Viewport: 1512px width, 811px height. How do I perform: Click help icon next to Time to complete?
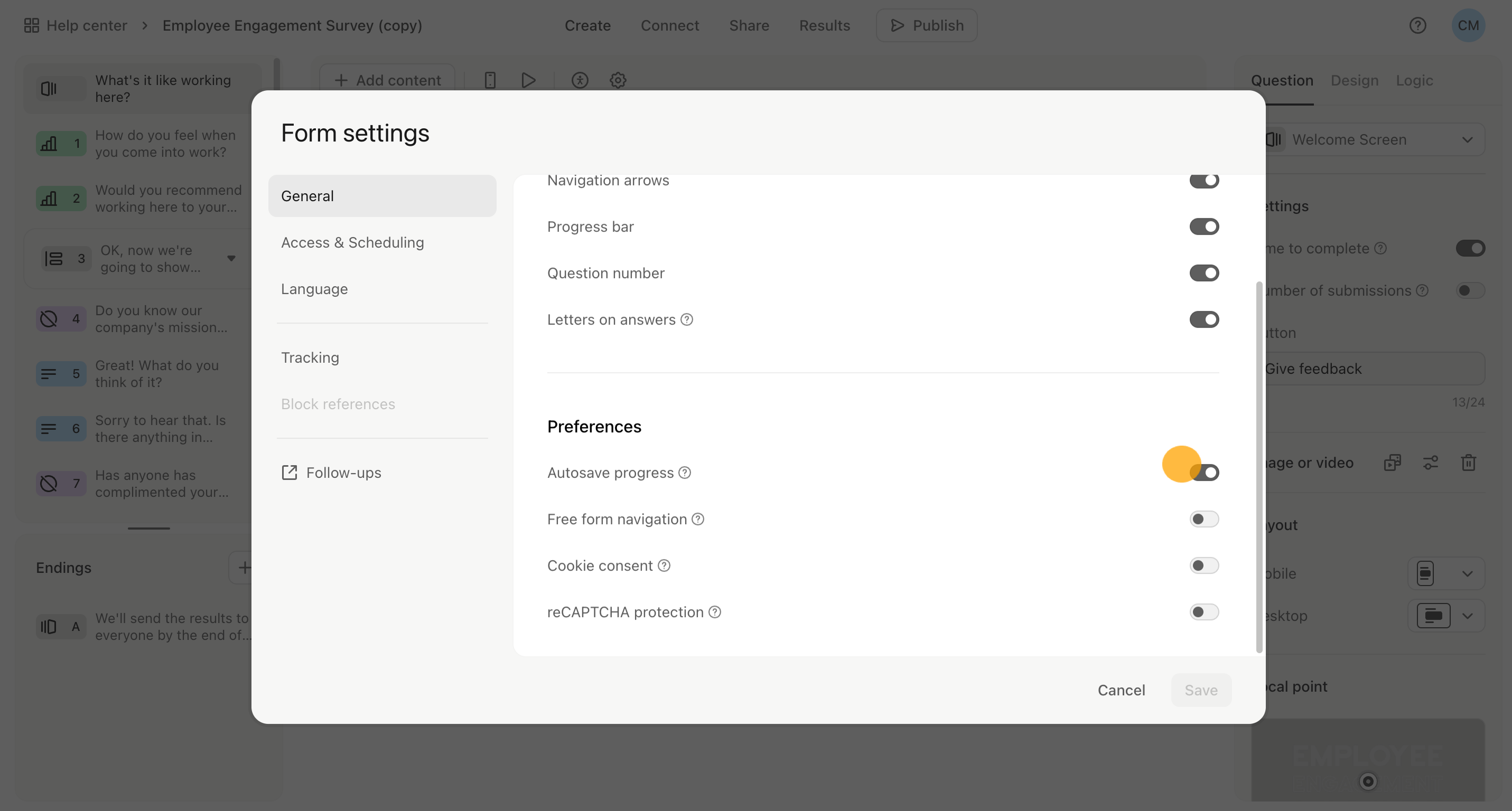(1380, 248)
